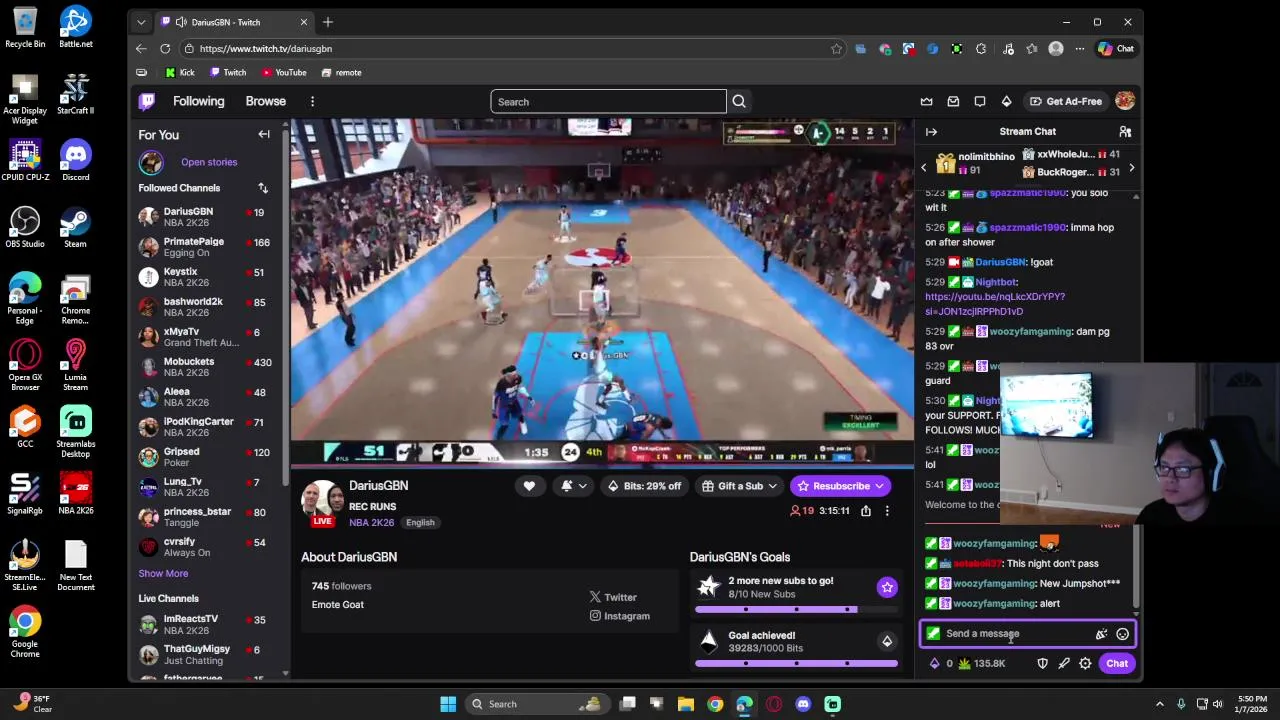1280x720 pixels.
Task: Open the sword mod tools icon
Action: 1064,663
